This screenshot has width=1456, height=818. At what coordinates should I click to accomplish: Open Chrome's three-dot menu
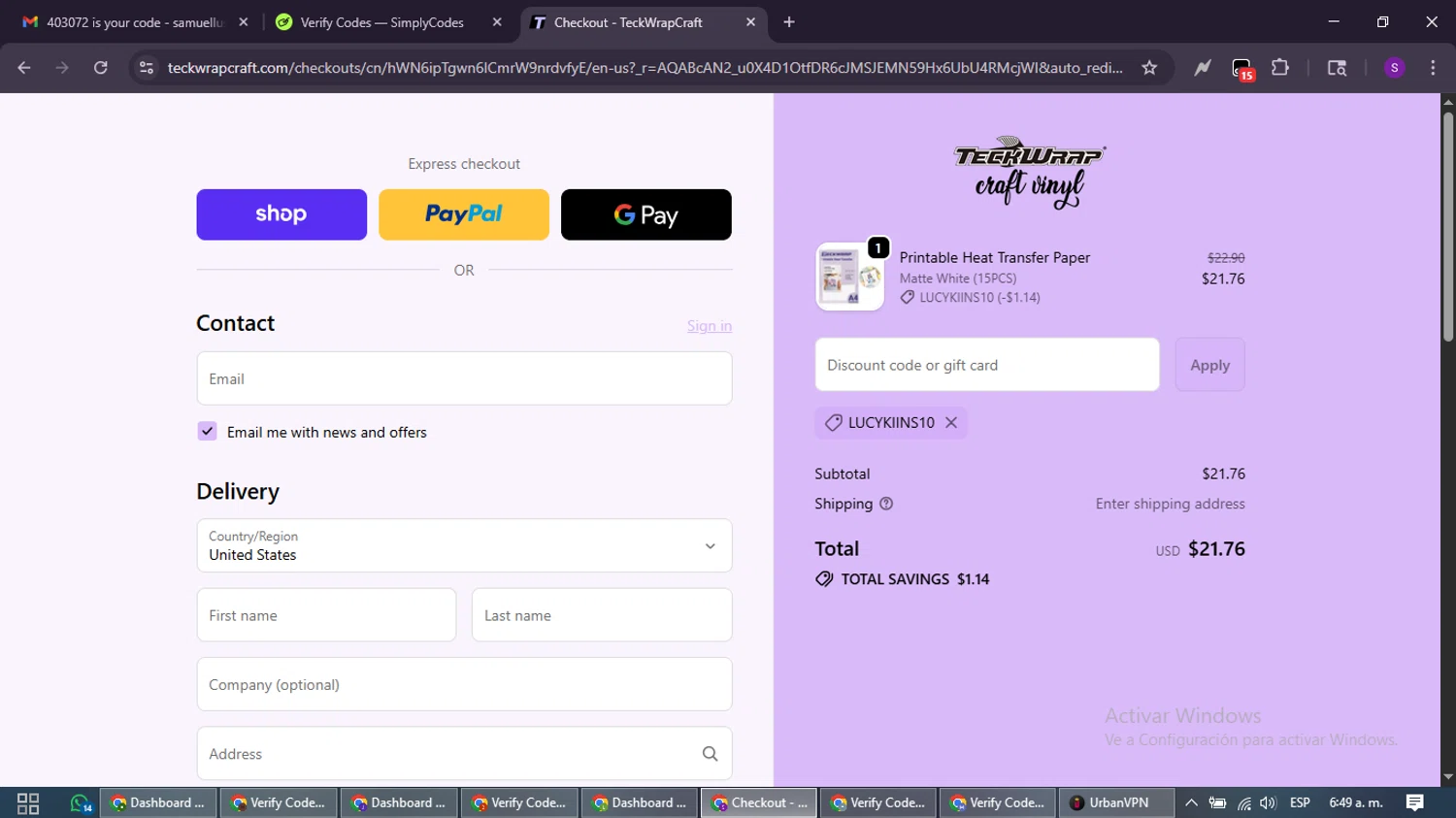pyautogui.click(x=1433, y=68)
